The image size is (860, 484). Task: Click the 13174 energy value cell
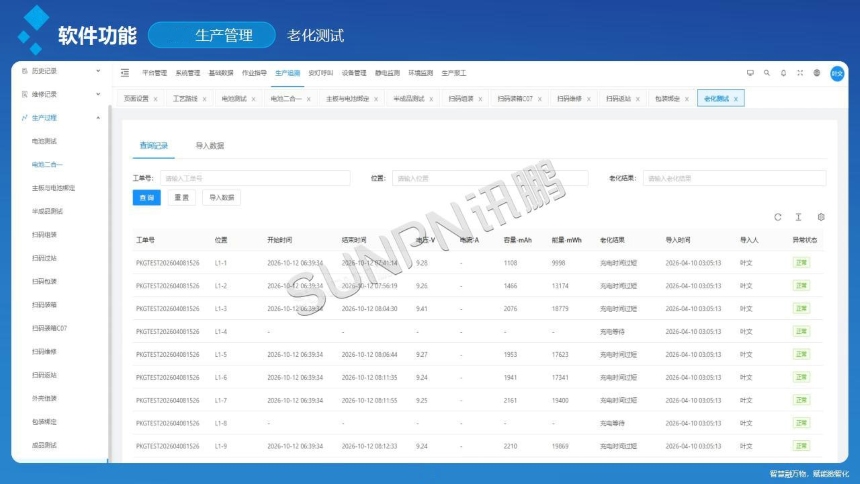click(x=560, y=286)
